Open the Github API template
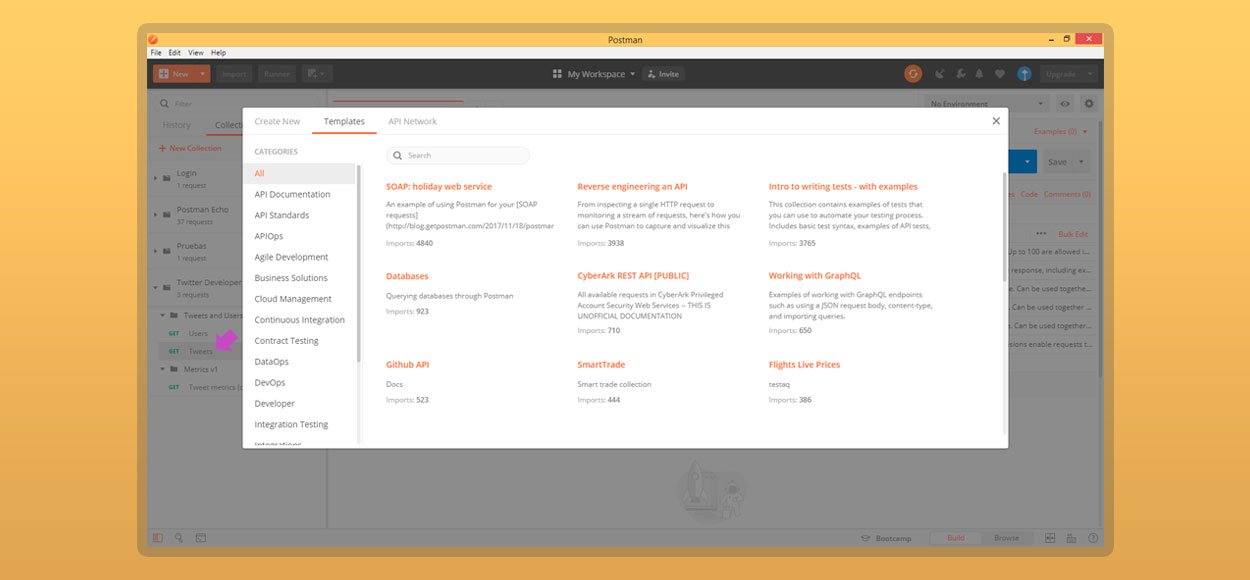This screenshot has height=580, width=1250. click(x=407, y=364)
